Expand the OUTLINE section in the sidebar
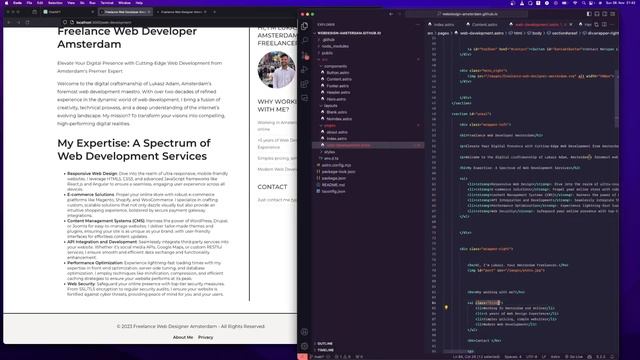This screenshot has width=640, height=360. pos(325,344)
